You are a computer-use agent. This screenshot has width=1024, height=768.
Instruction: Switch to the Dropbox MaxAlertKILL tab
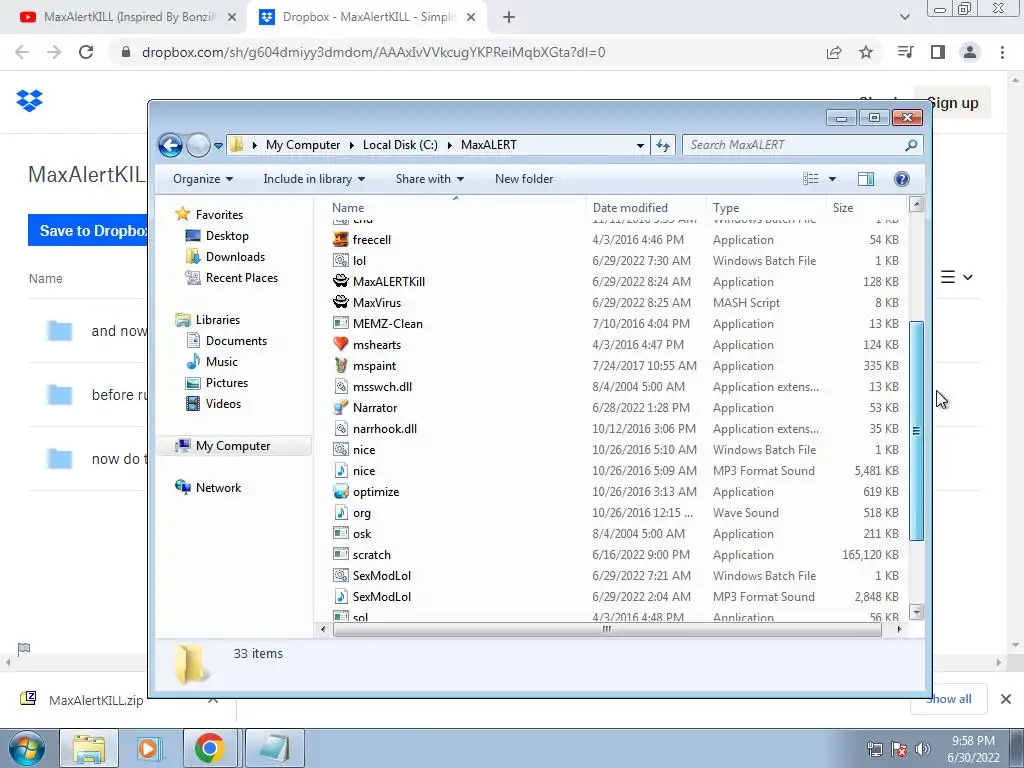pos(367,18)
